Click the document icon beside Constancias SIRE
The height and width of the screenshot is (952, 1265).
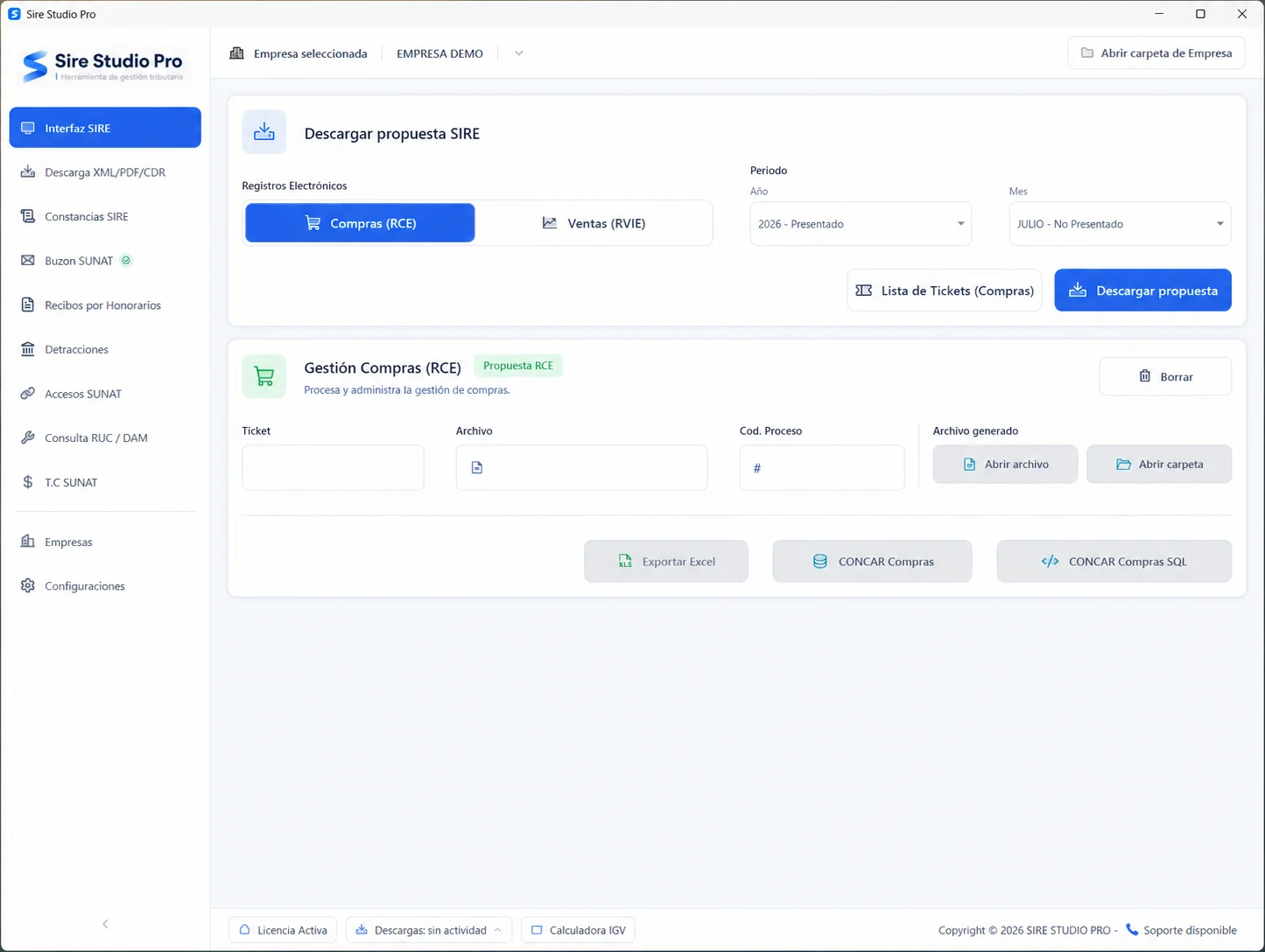(x=28, y=216)
